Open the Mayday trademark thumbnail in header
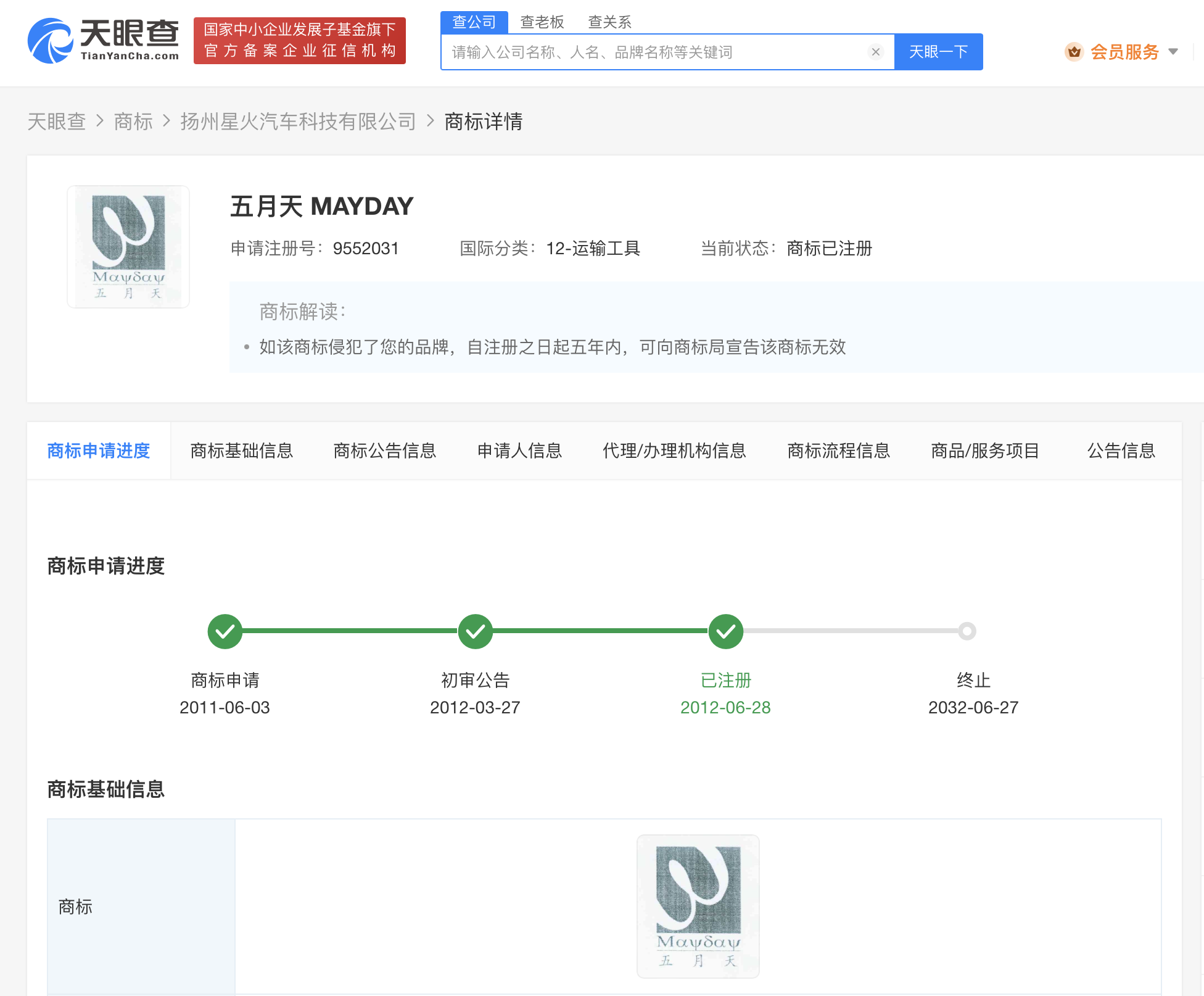The image size is (1204, 996). point(128,247)
